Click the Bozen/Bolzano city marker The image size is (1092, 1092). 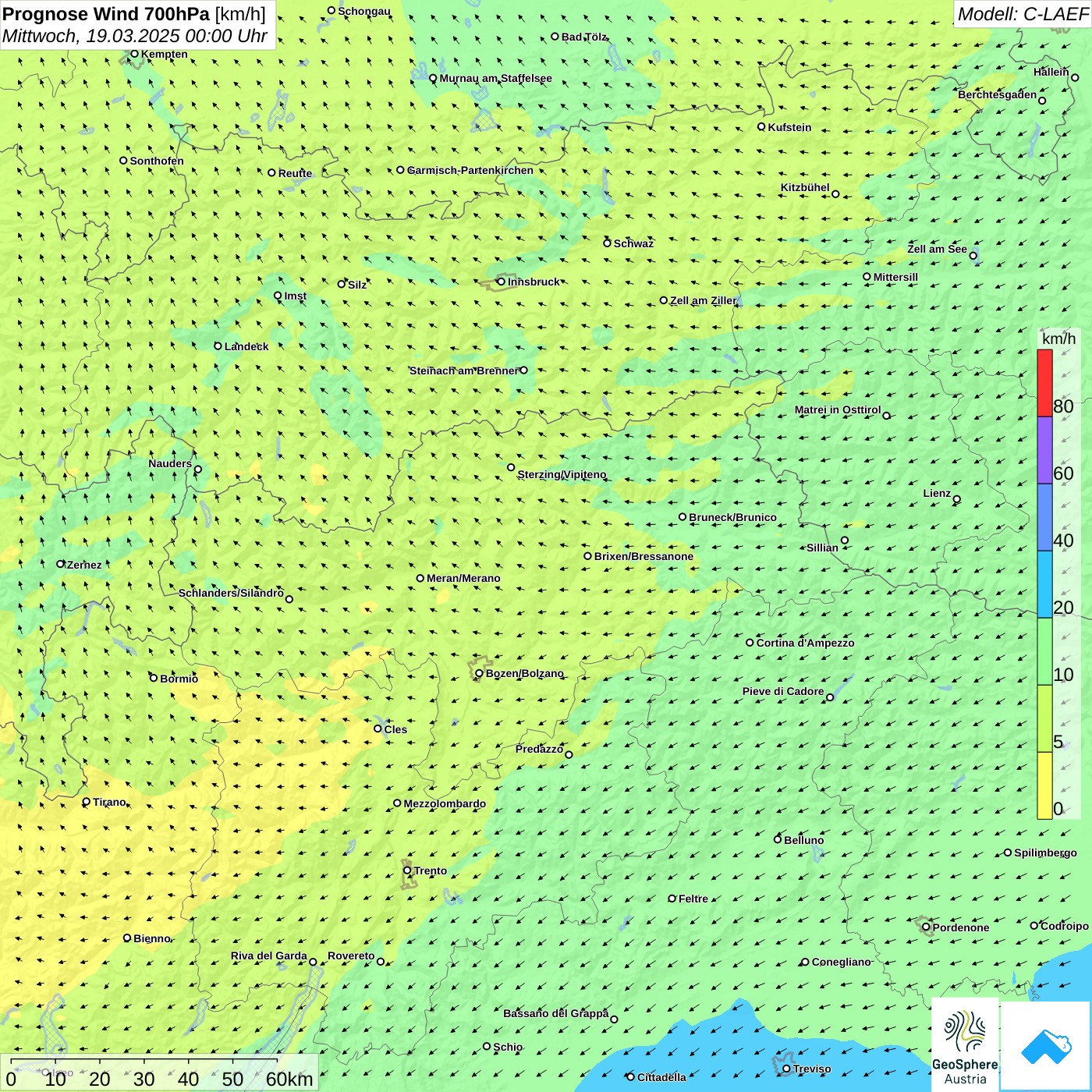pos(479,673)
